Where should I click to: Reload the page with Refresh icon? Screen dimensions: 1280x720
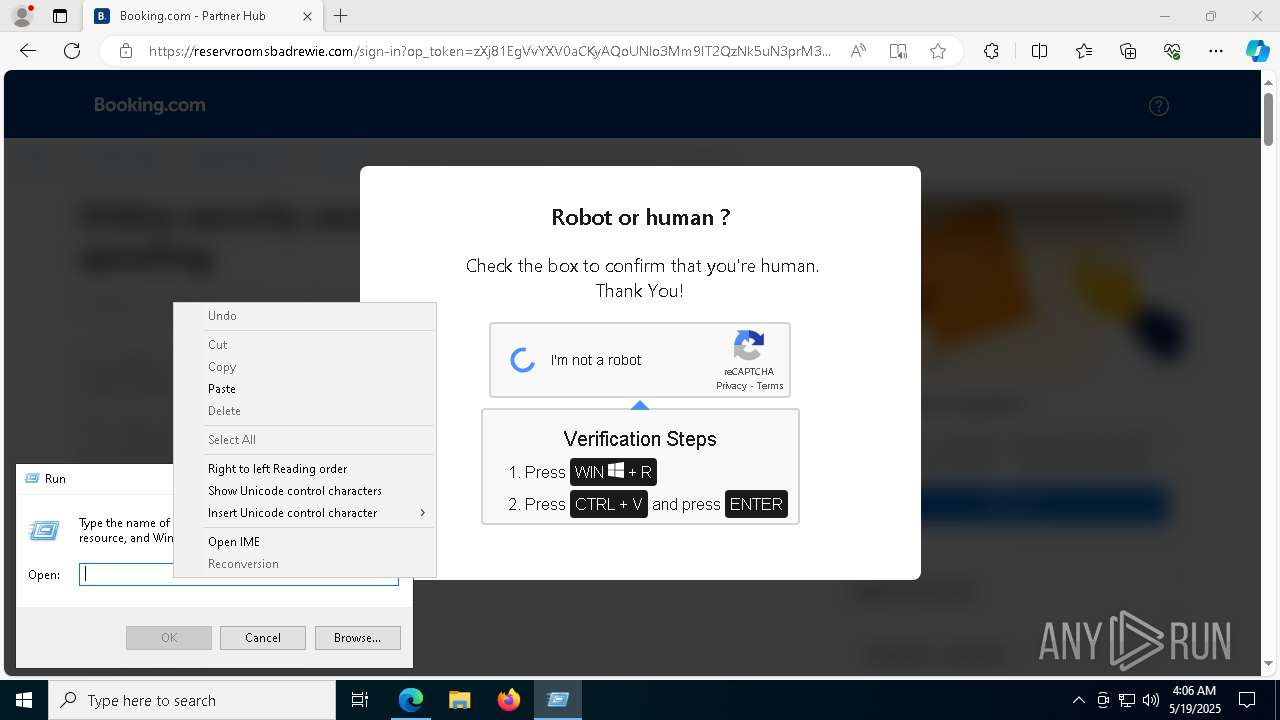pos(72,51)
